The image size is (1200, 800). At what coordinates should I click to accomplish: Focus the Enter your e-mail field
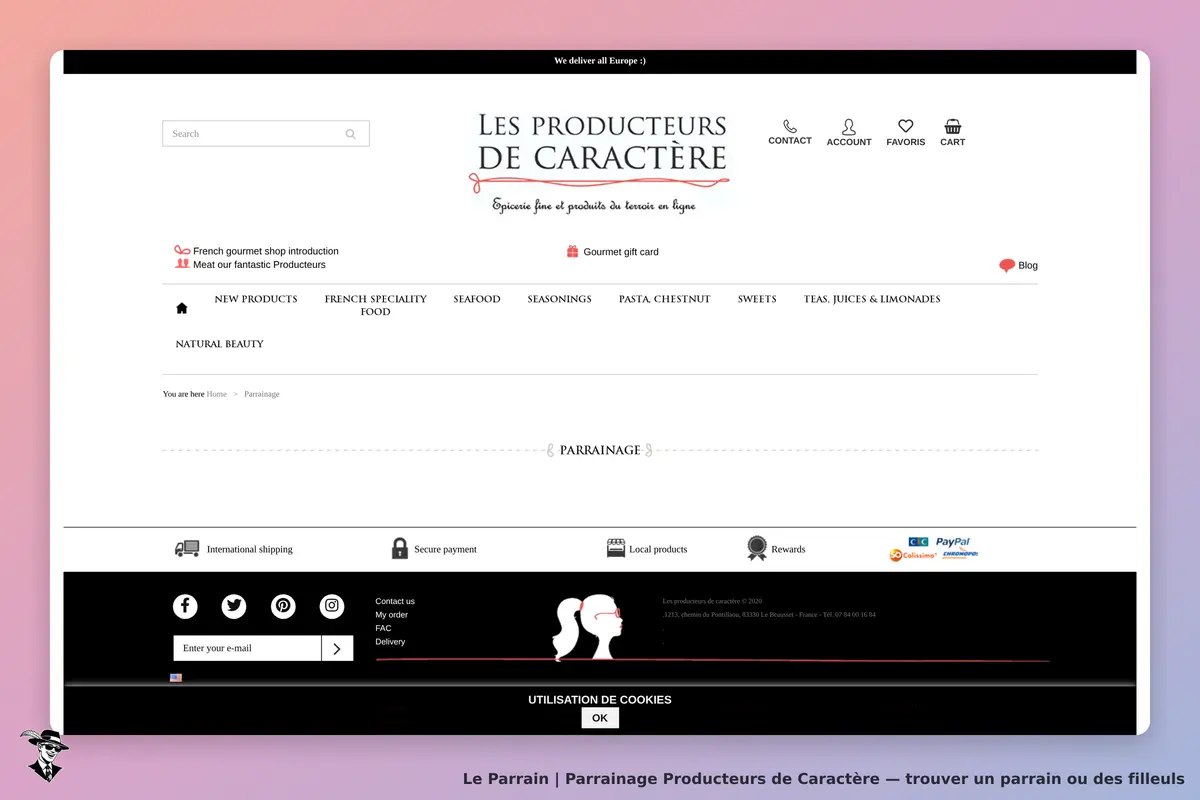pos(247,648)
